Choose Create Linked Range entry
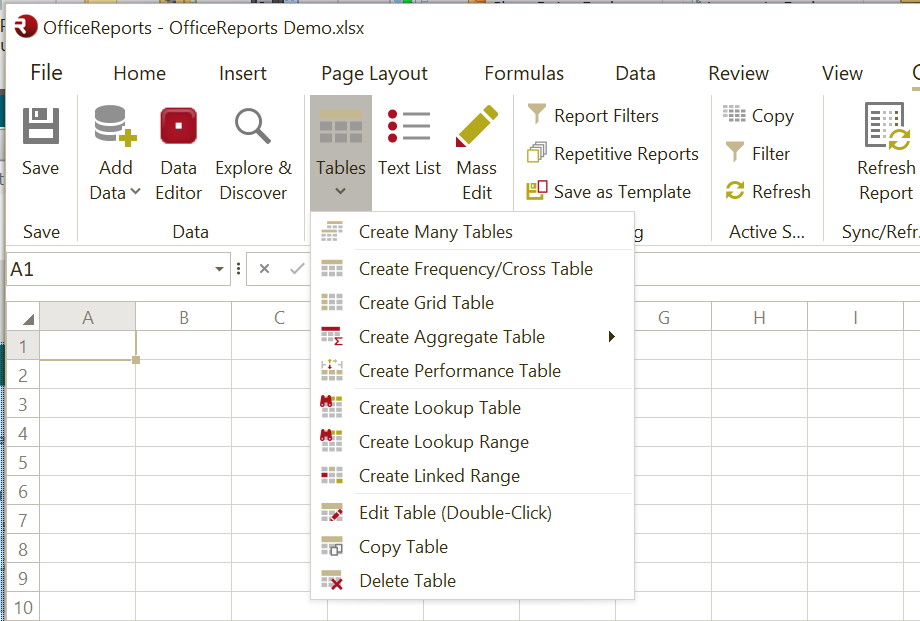This screenshot has height=621, width=920. tap(472, 475)
